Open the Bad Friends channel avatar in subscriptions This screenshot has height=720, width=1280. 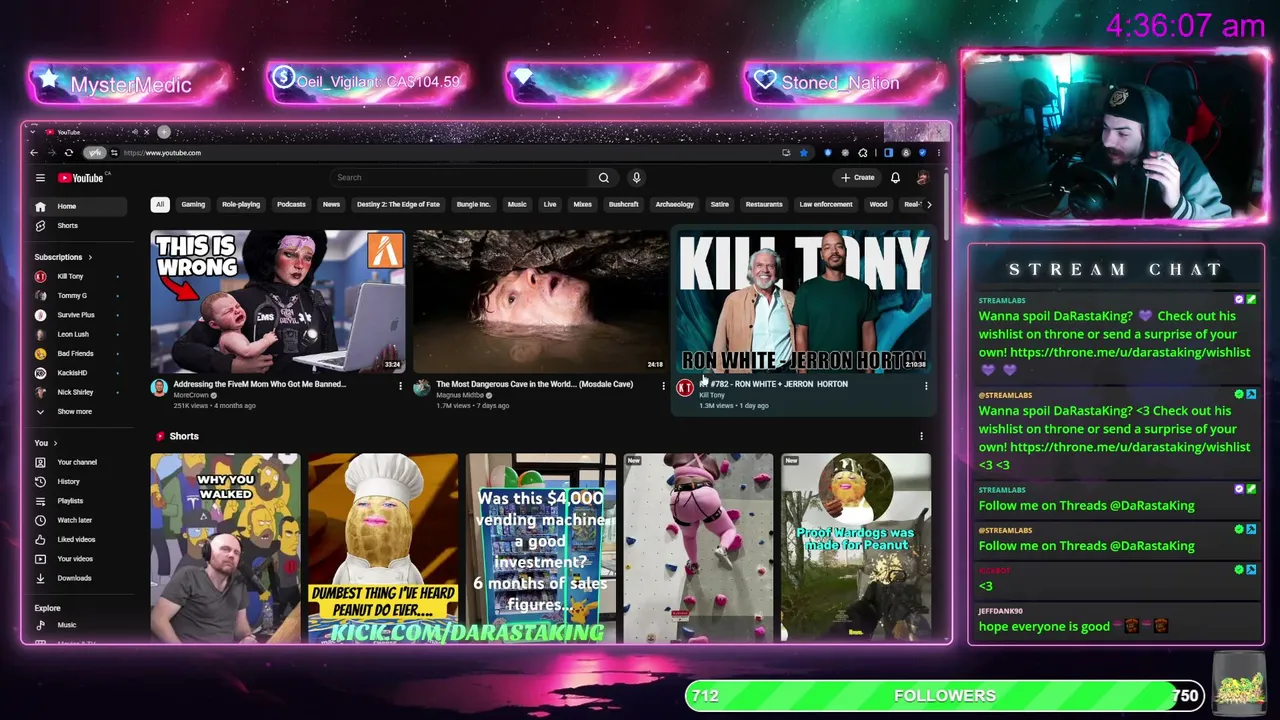(x=40, y=353)
